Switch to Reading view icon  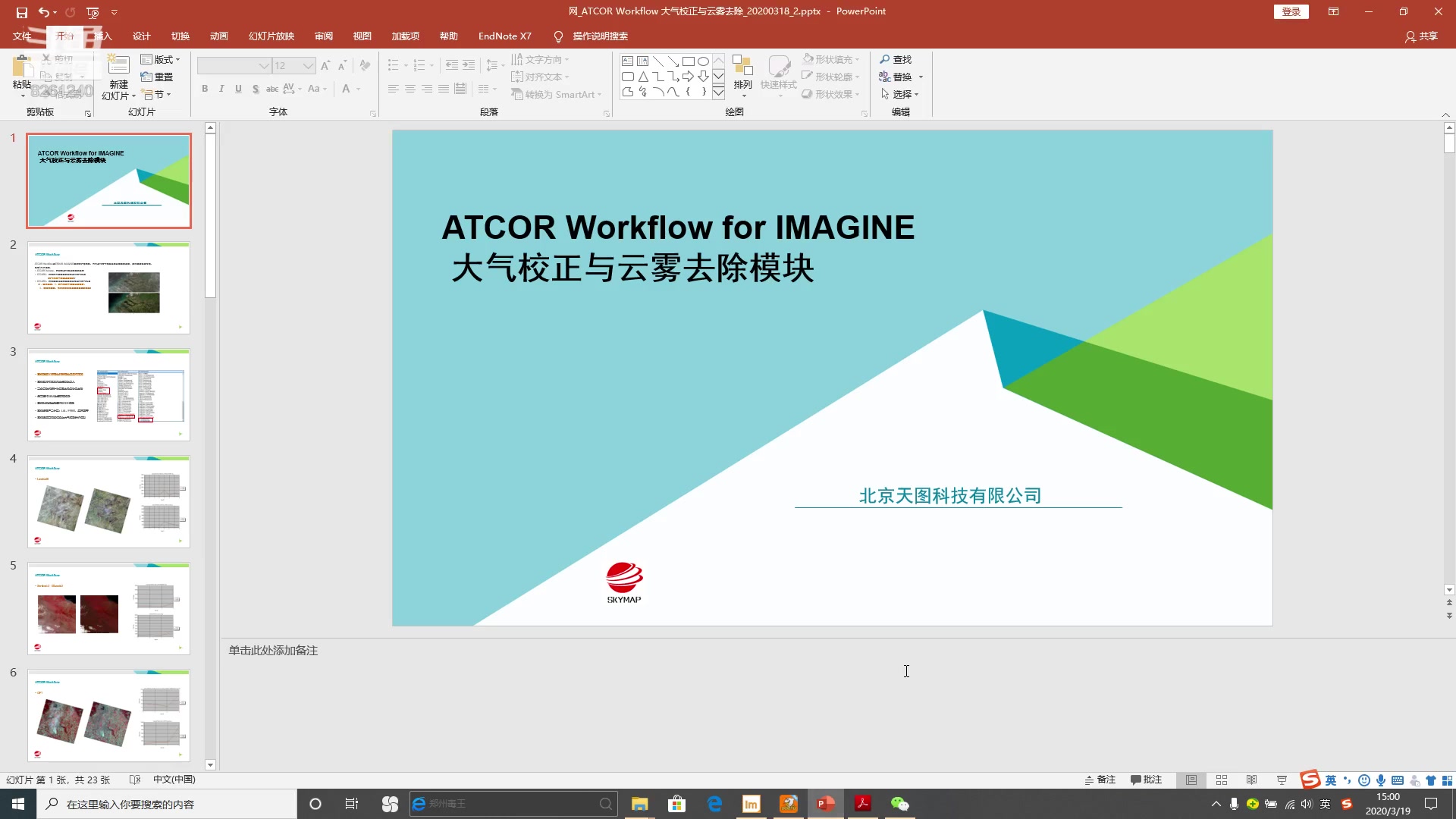point(1251,780)
